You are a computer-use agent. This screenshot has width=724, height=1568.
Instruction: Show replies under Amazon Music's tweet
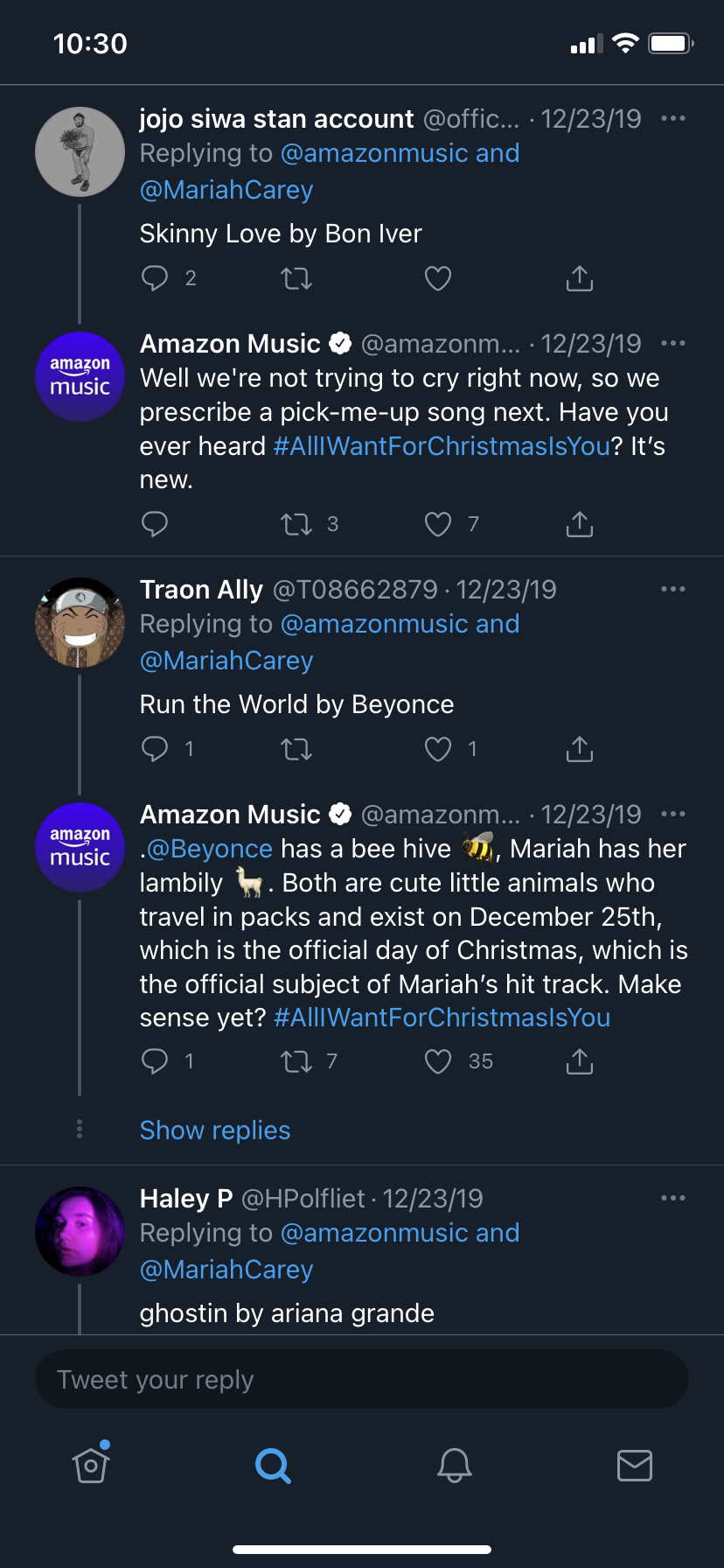tap(215, 1130)
